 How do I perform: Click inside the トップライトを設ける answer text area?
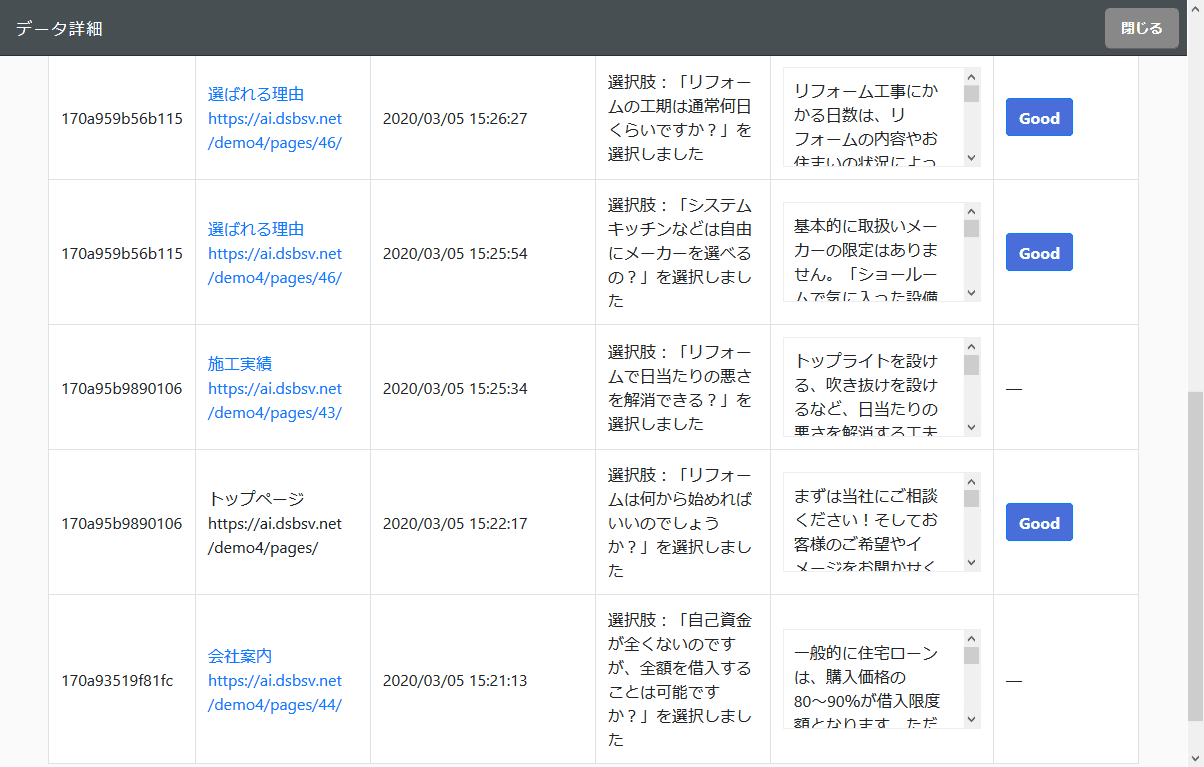(x=870, y=387)
